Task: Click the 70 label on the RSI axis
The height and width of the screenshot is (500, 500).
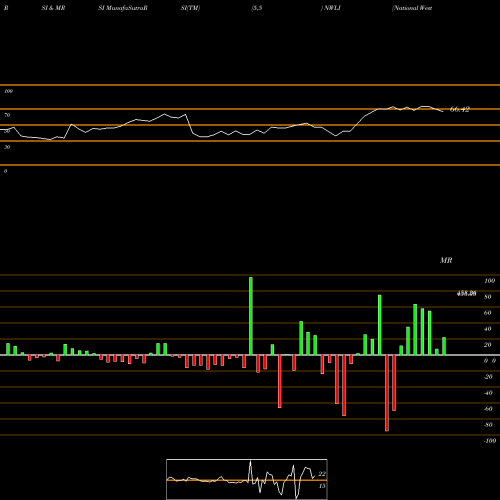Action: (x=7, y=115)
